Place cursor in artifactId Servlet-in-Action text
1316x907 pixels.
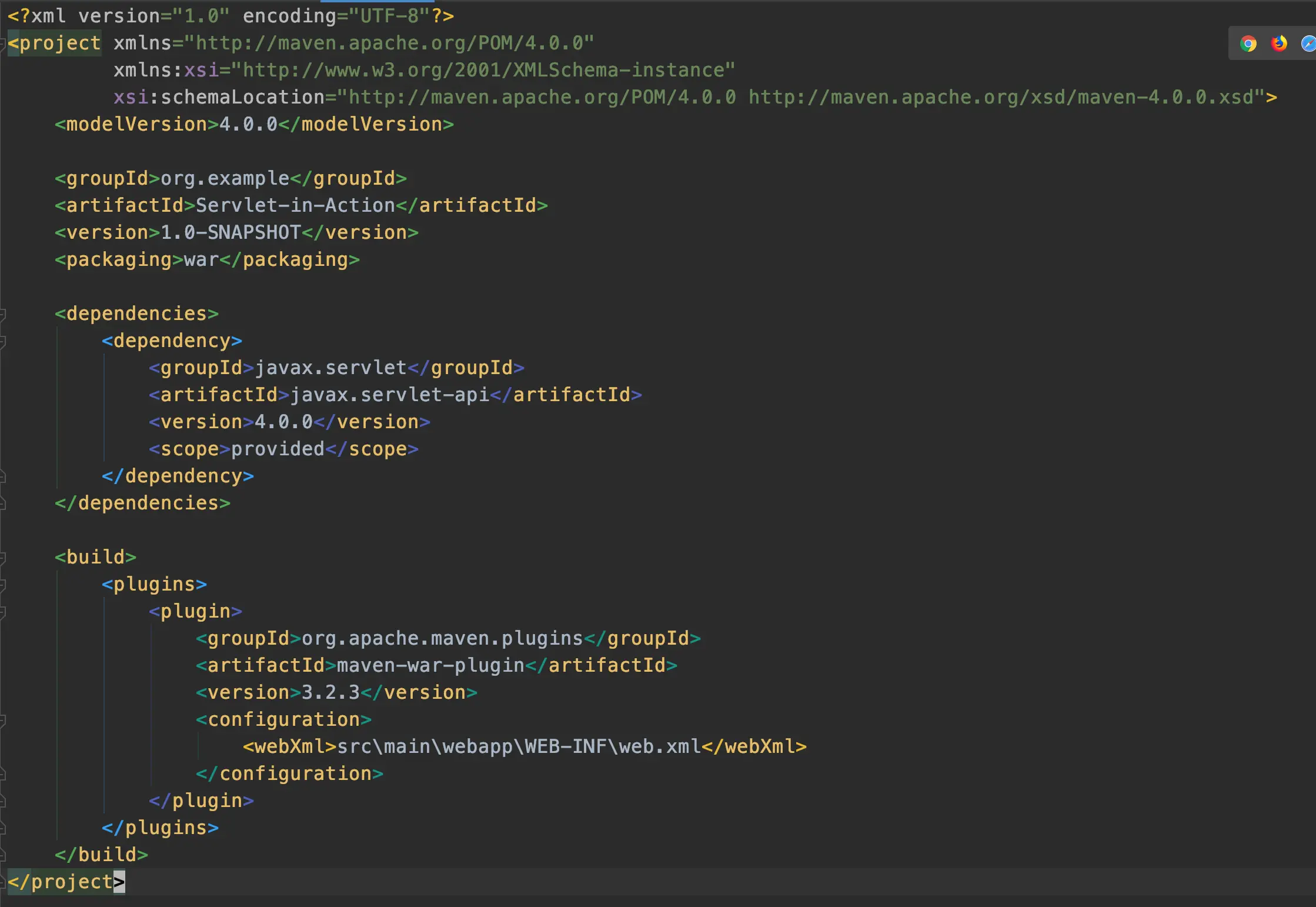(x=295, y=206)
